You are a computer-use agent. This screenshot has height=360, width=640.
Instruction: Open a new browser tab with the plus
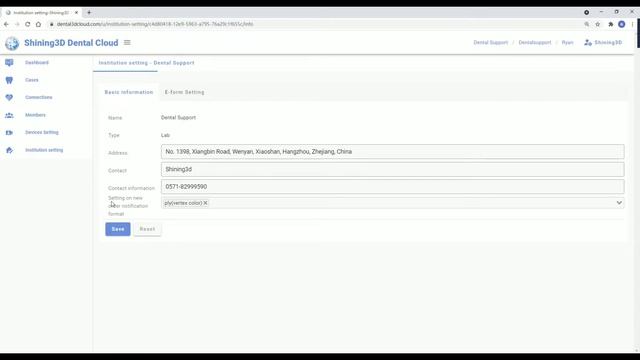tap(89, 13)
